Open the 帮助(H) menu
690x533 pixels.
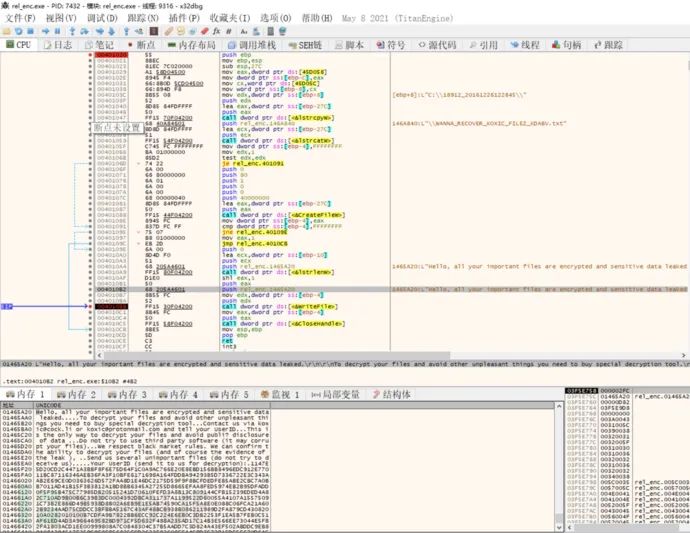[317, 18]
